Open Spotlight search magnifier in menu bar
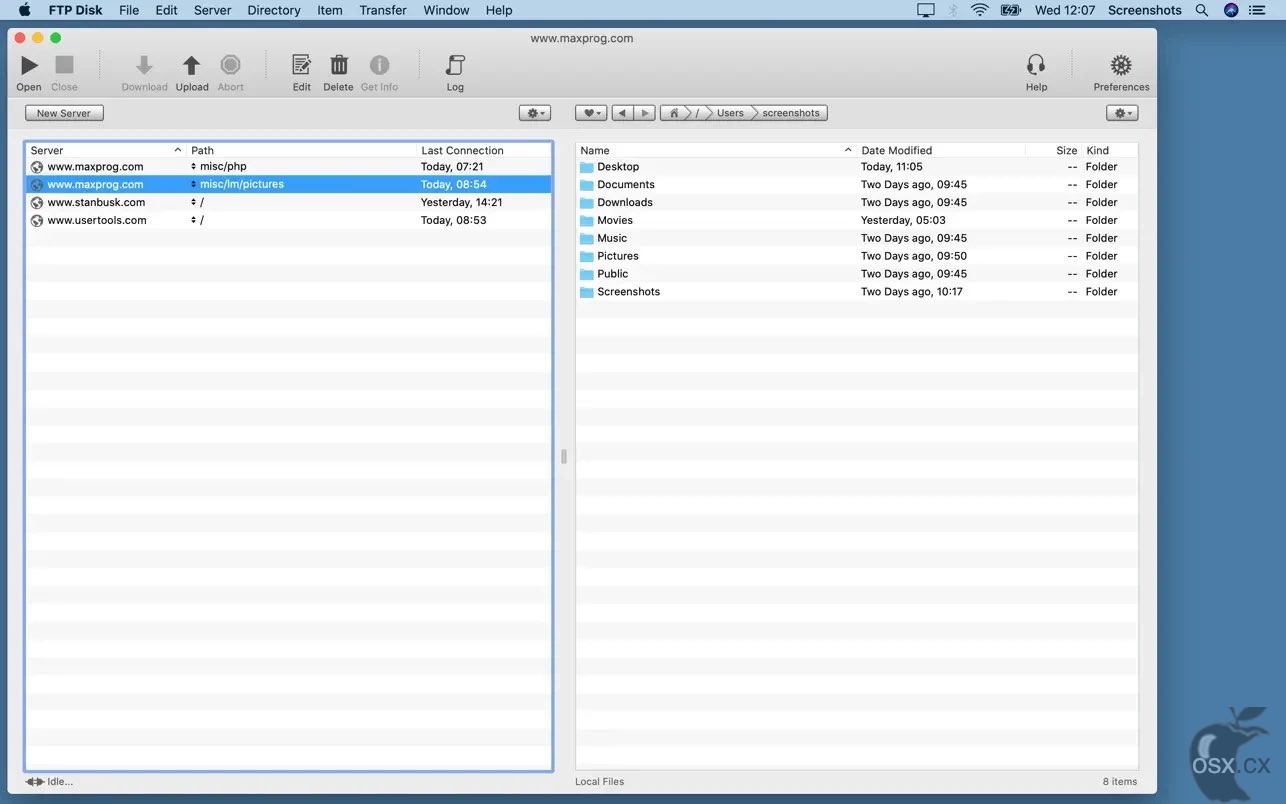 click(x=1202, y=10)
